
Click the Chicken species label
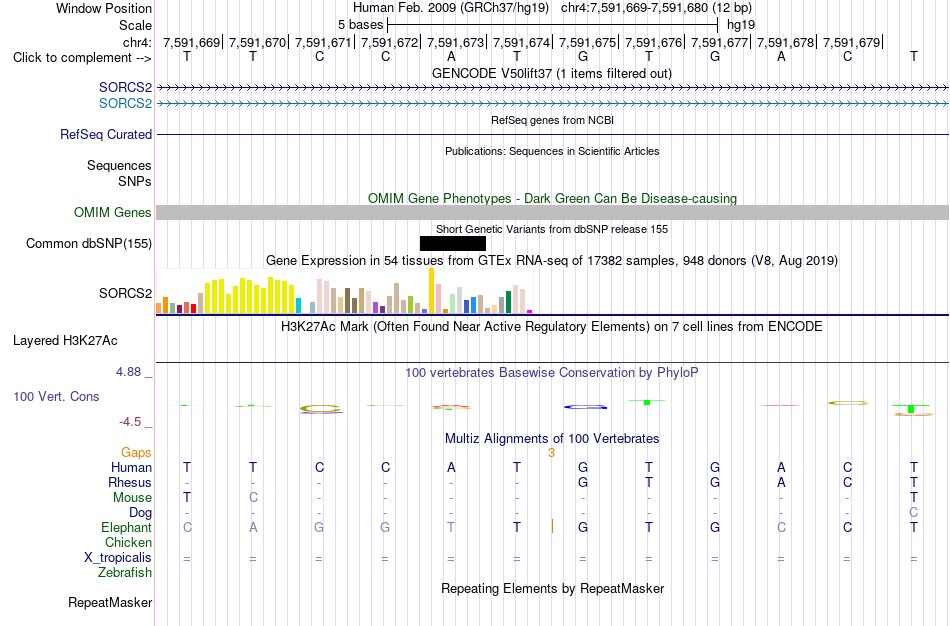(128, 542)
